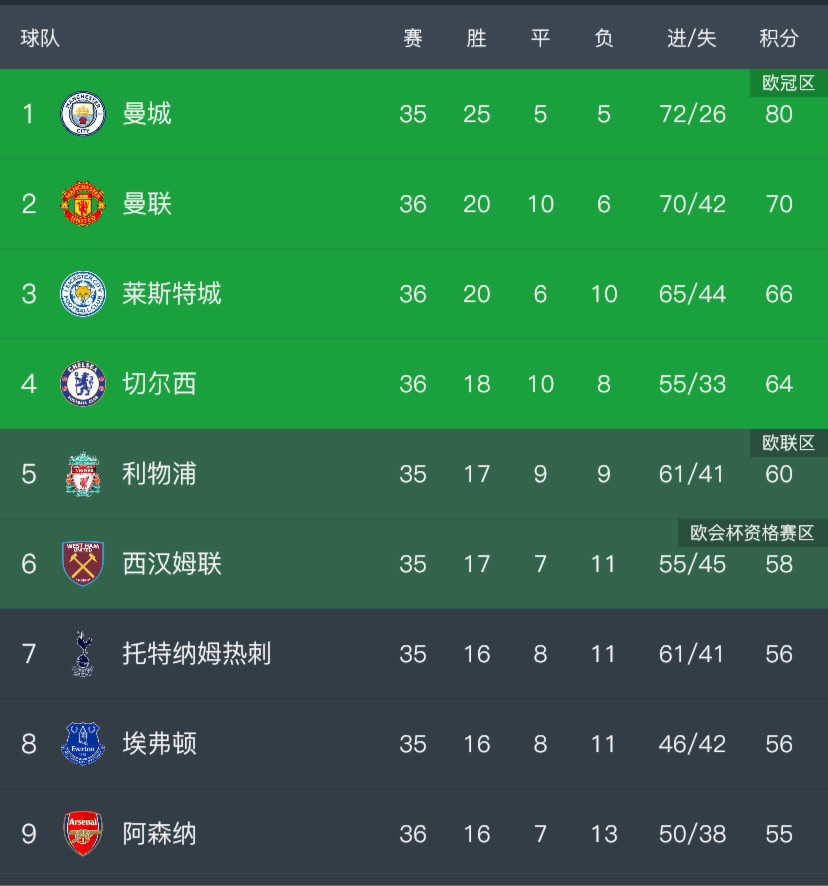Open the Arsenal cannon crest
This screenshot has height=886, width=828.
click(x=83, y=834)
